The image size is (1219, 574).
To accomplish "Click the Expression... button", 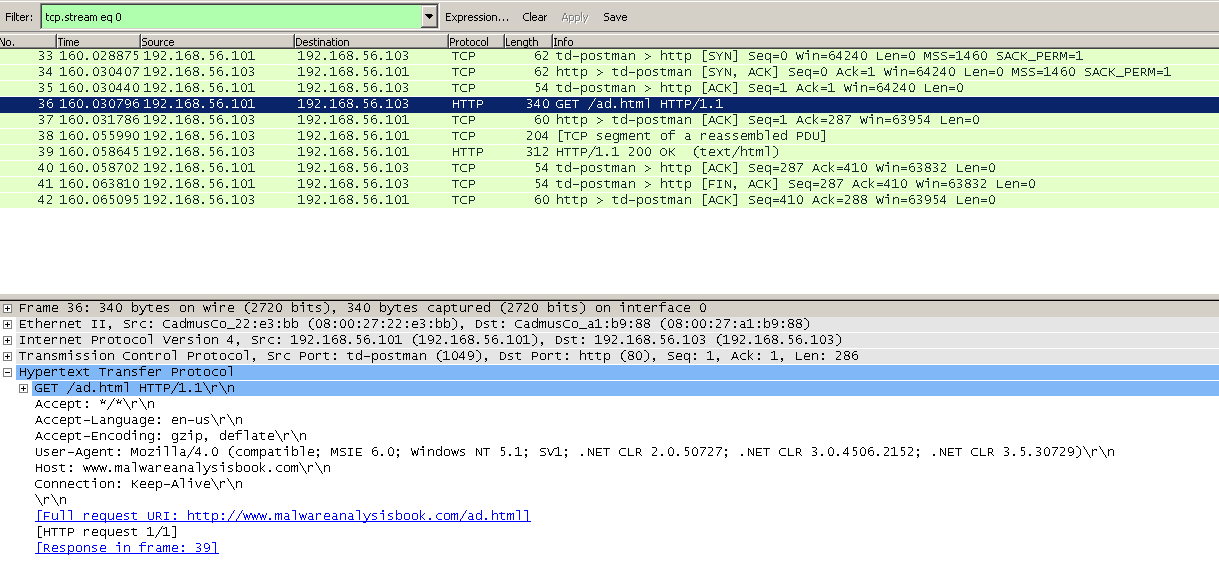I will (477, 17).
